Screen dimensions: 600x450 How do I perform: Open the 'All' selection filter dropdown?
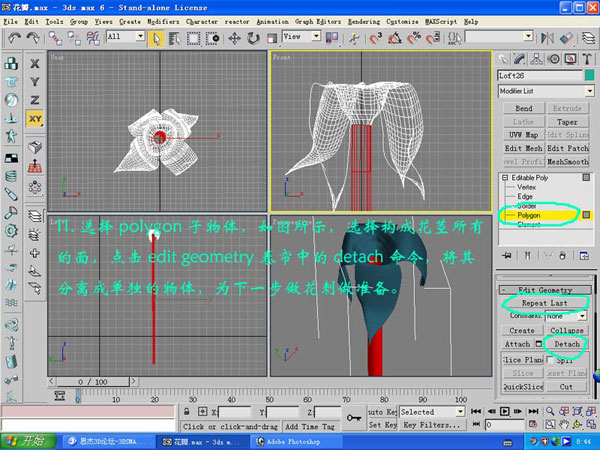pos(140,36)
